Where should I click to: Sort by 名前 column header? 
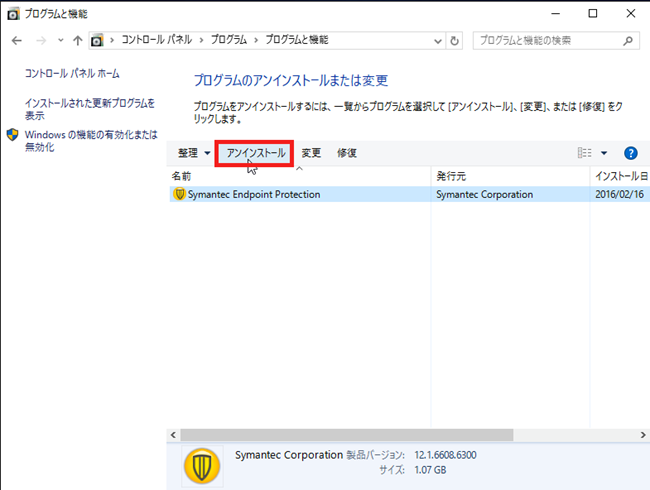click(x=300, y=176)
